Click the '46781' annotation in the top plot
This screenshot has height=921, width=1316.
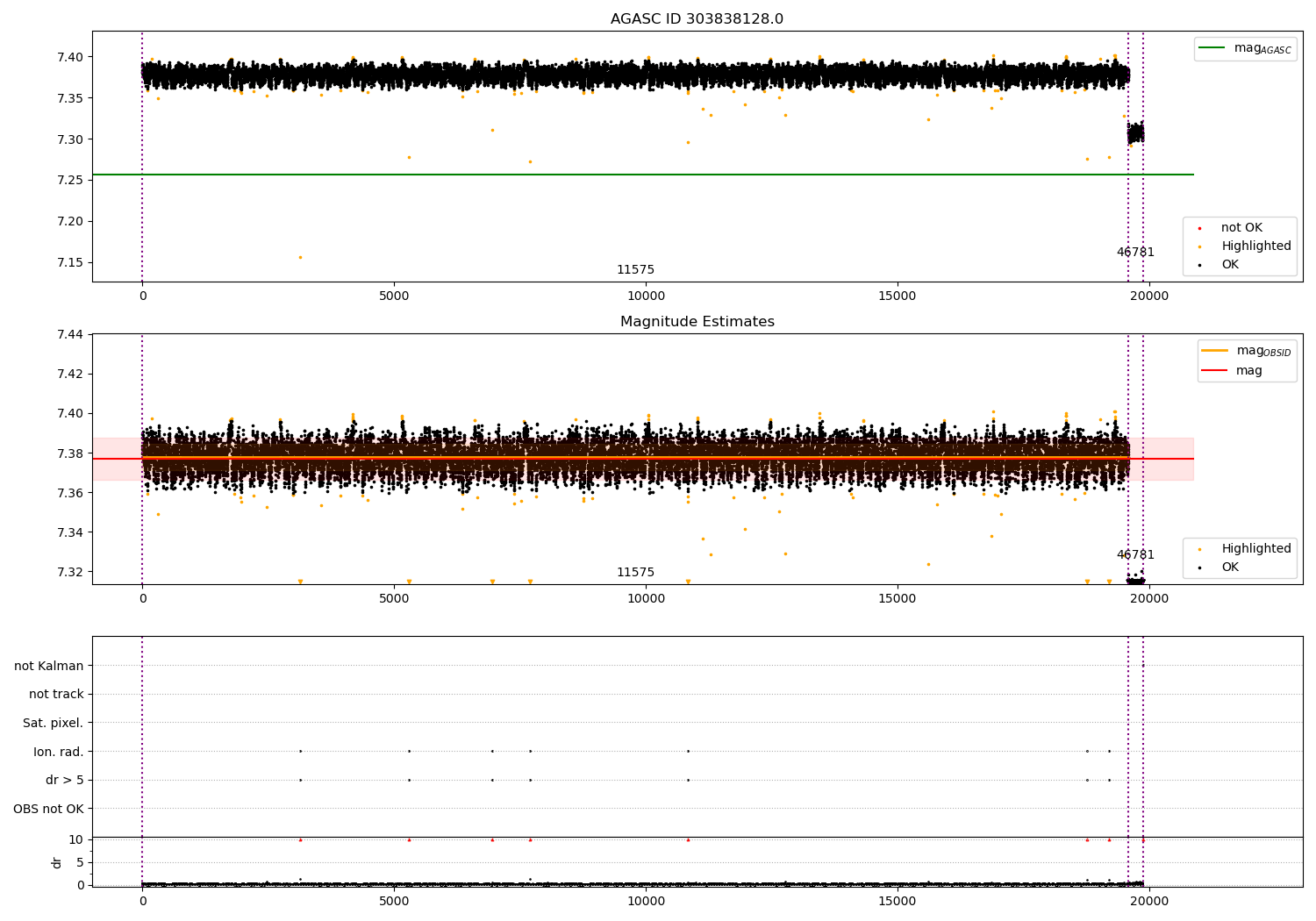coord(1135,253)
